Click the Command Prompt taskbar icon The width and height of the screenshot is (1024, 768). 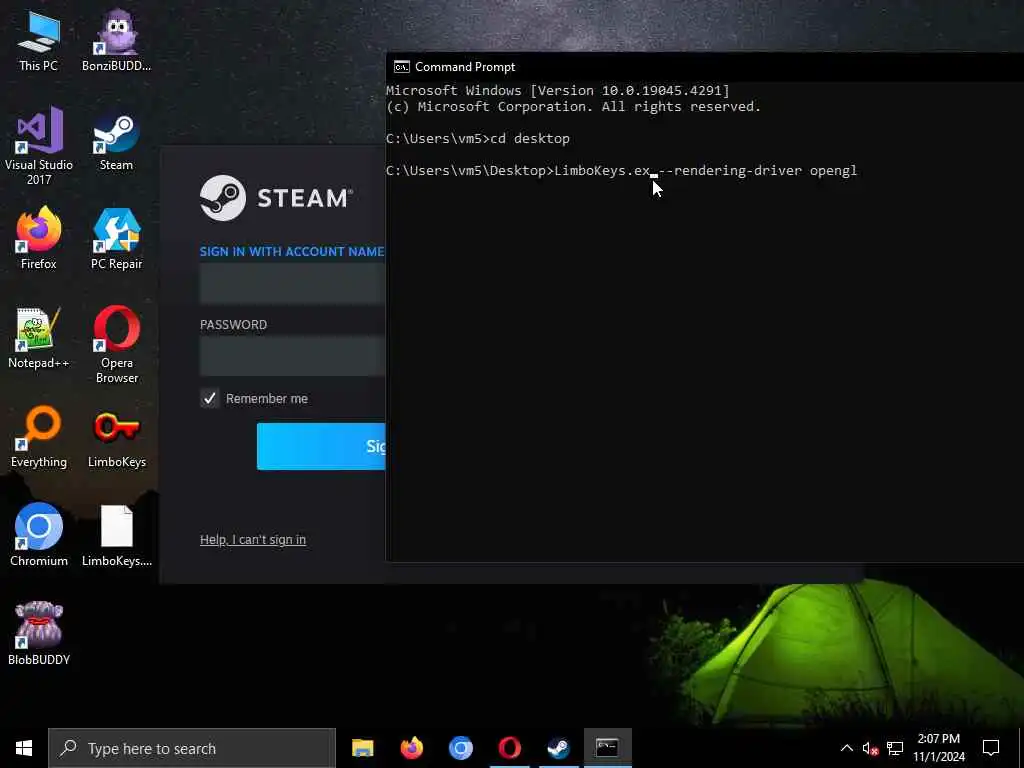(x=607, y=748)
